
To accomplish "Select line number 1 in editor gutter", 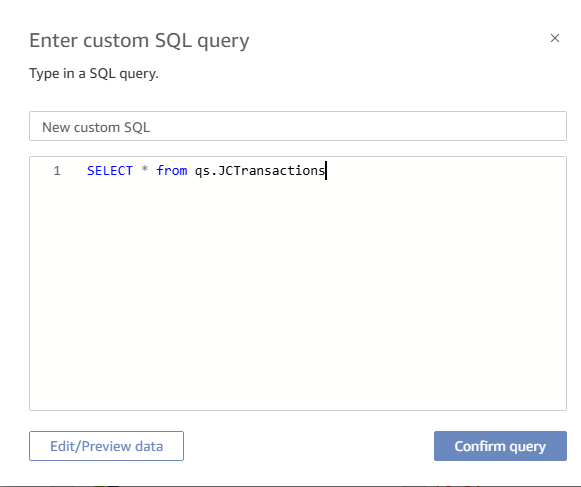I will (57, 171).
